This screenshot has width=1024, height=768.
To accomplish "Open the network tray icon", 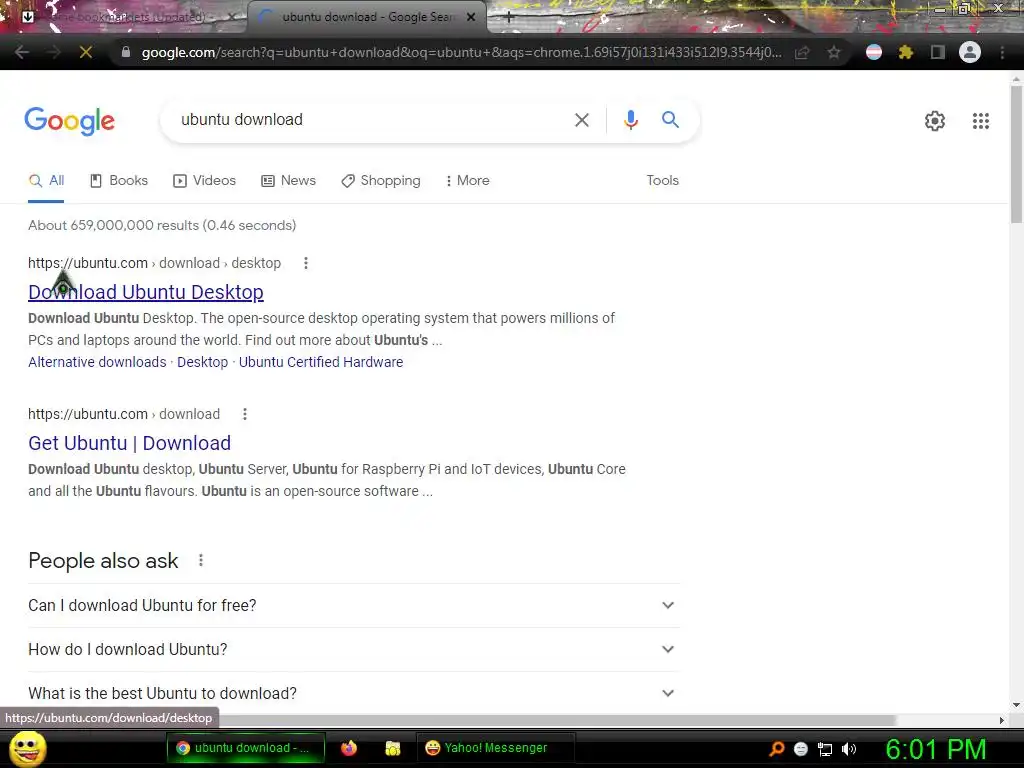I will pos(825,749).
